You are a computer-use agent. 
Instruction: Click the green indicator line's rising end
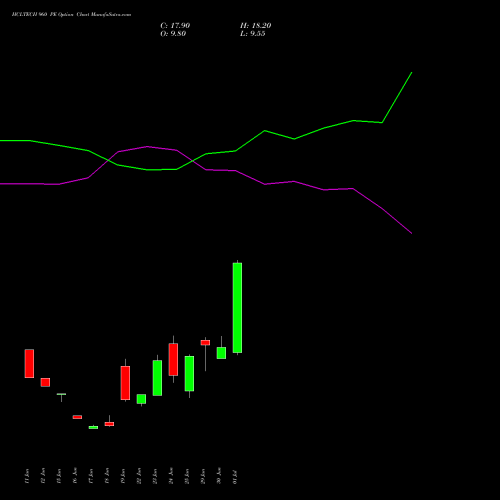coord(411,73)
